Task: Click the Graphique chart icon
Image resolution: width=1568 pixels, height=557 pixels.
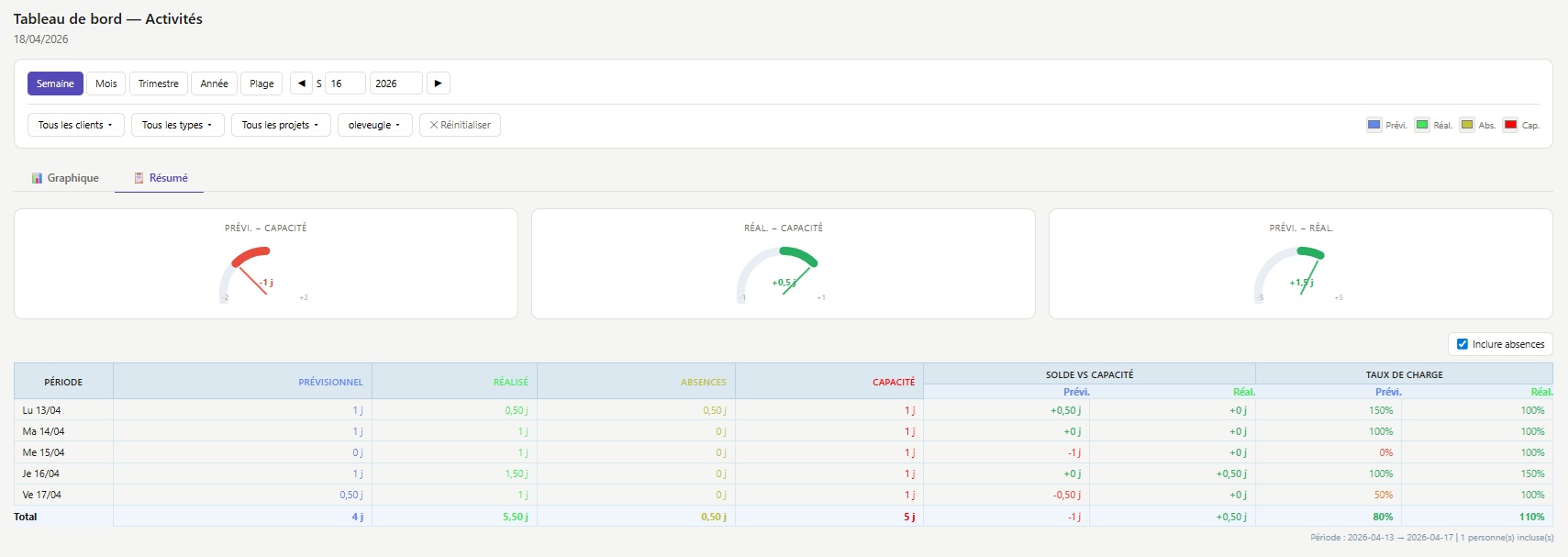Action: point(37,178)
